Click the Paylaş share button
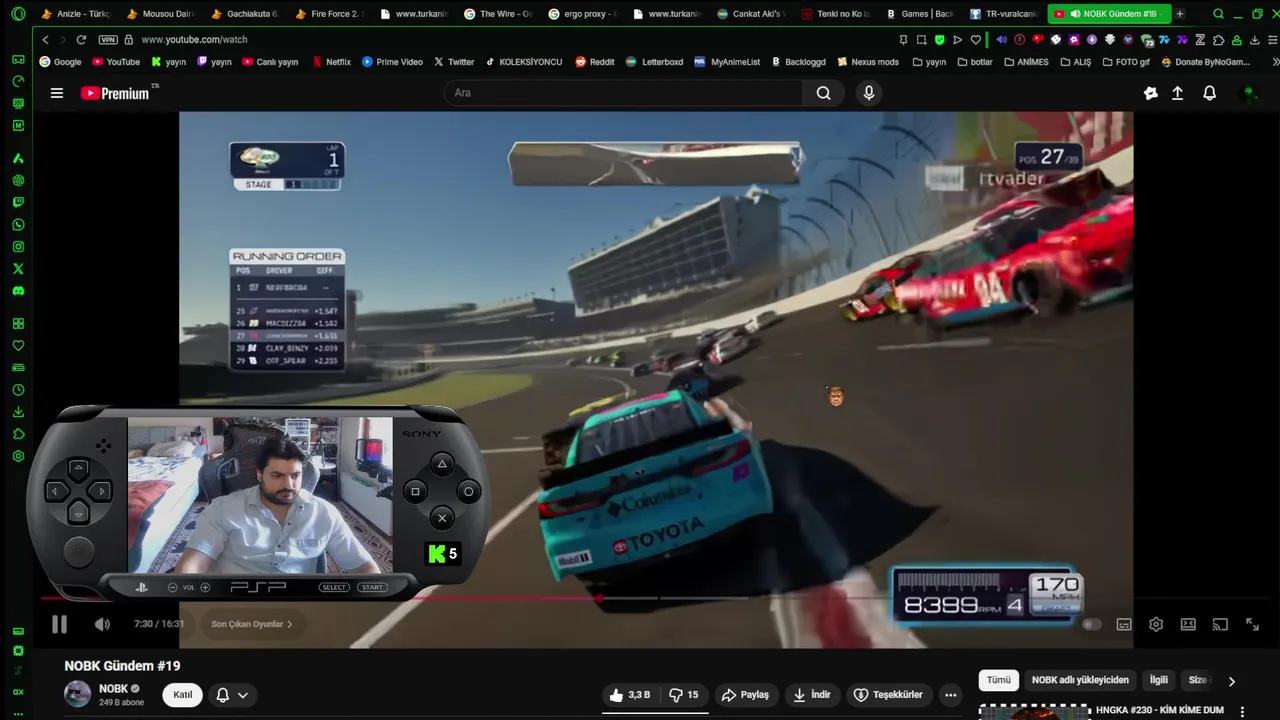 746,695
